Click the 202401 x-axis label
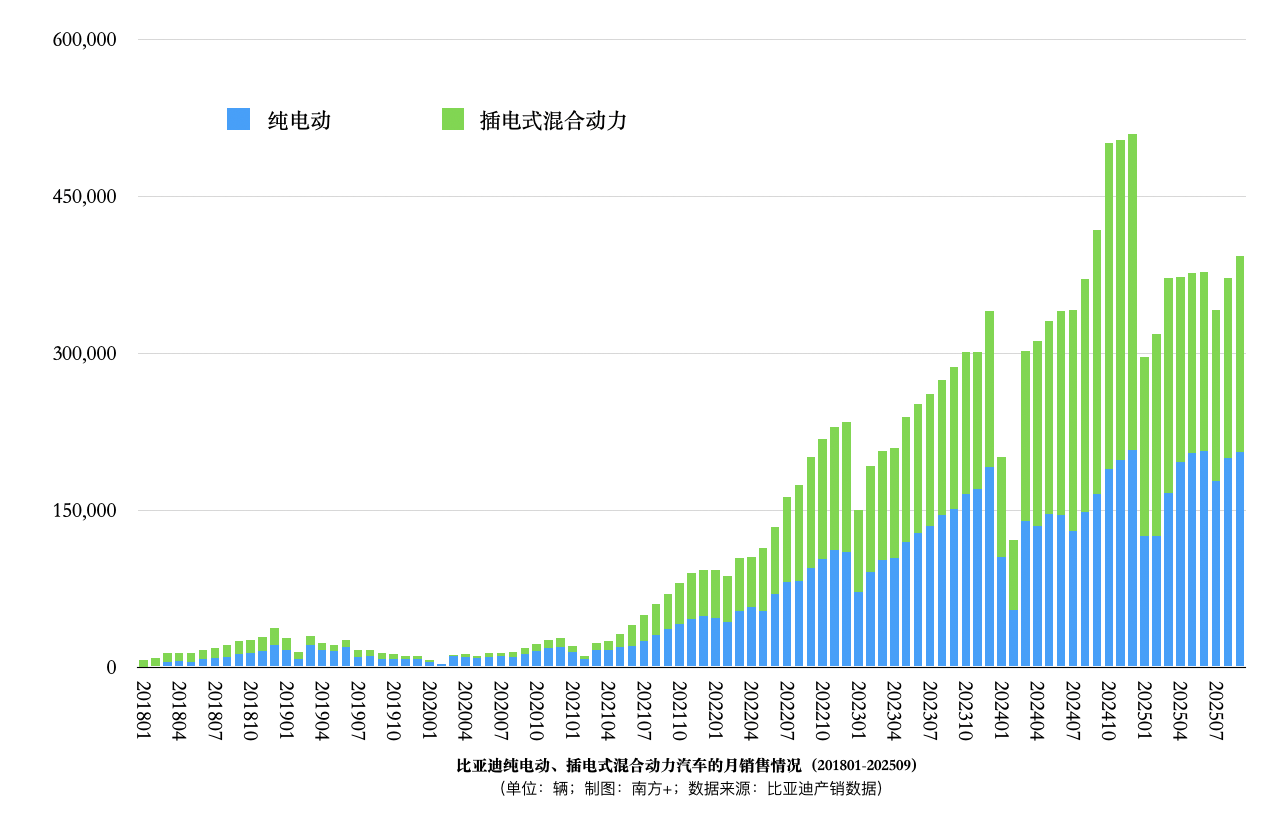 [1001, 711]
